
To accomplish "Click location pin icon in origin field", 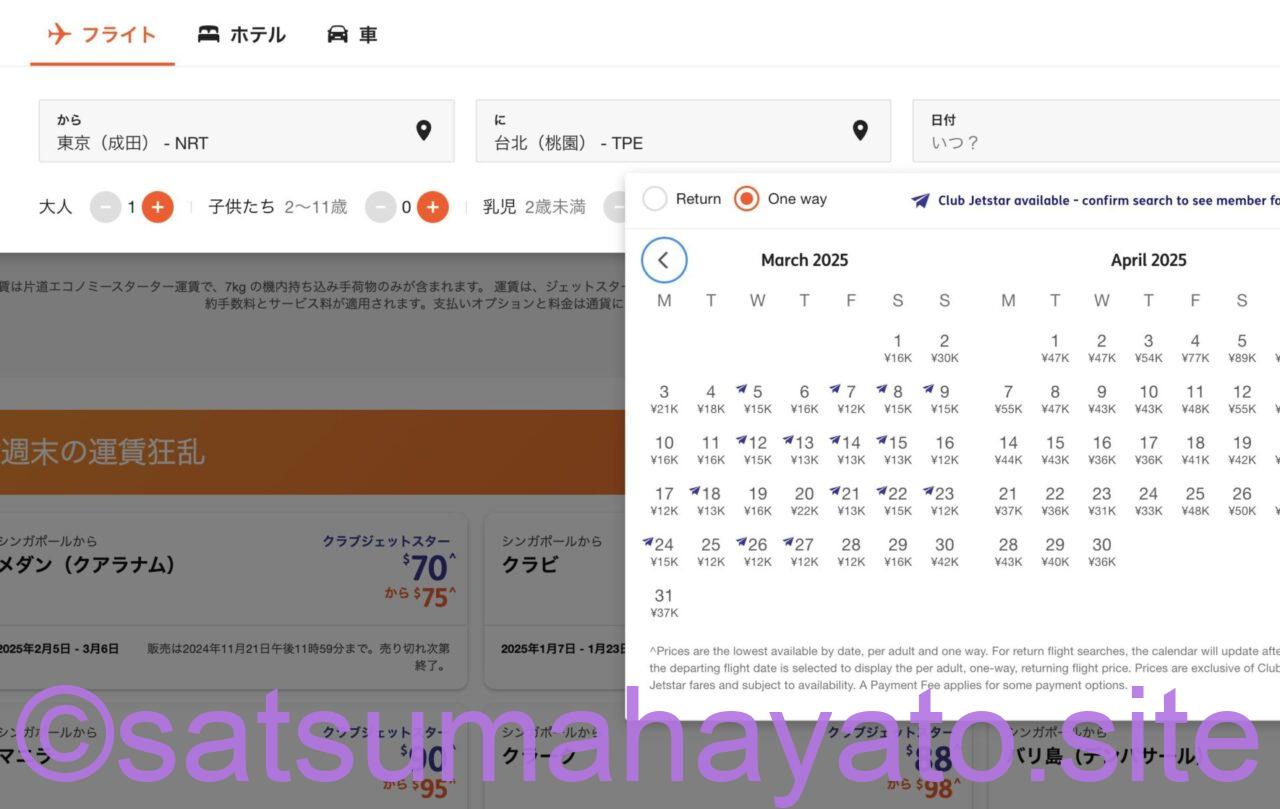I will point(423,130).
